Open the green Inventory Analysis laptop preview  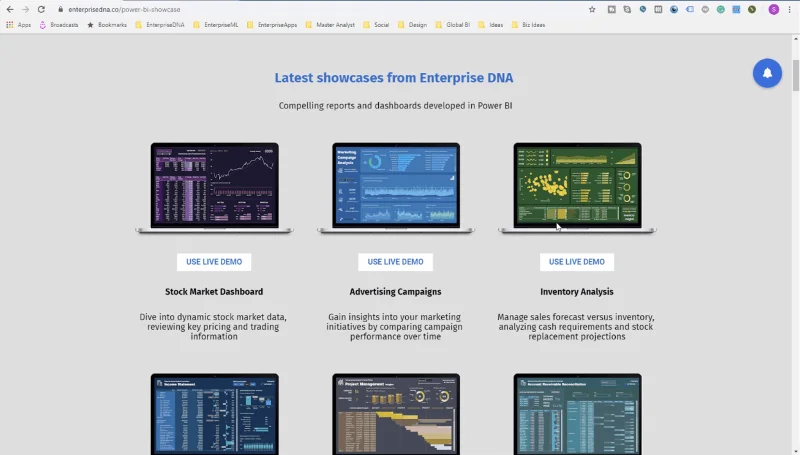[577, 188]
